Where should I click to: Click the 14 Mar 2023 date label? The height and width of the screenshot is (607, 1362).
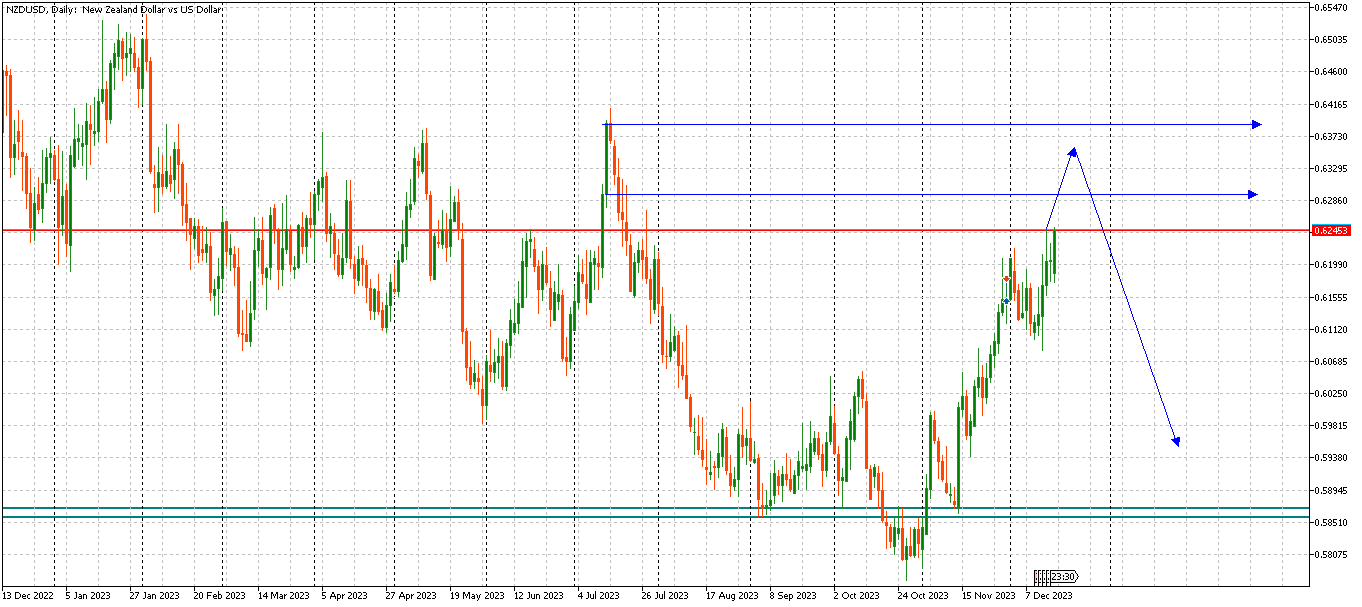[x=283, y=595]
